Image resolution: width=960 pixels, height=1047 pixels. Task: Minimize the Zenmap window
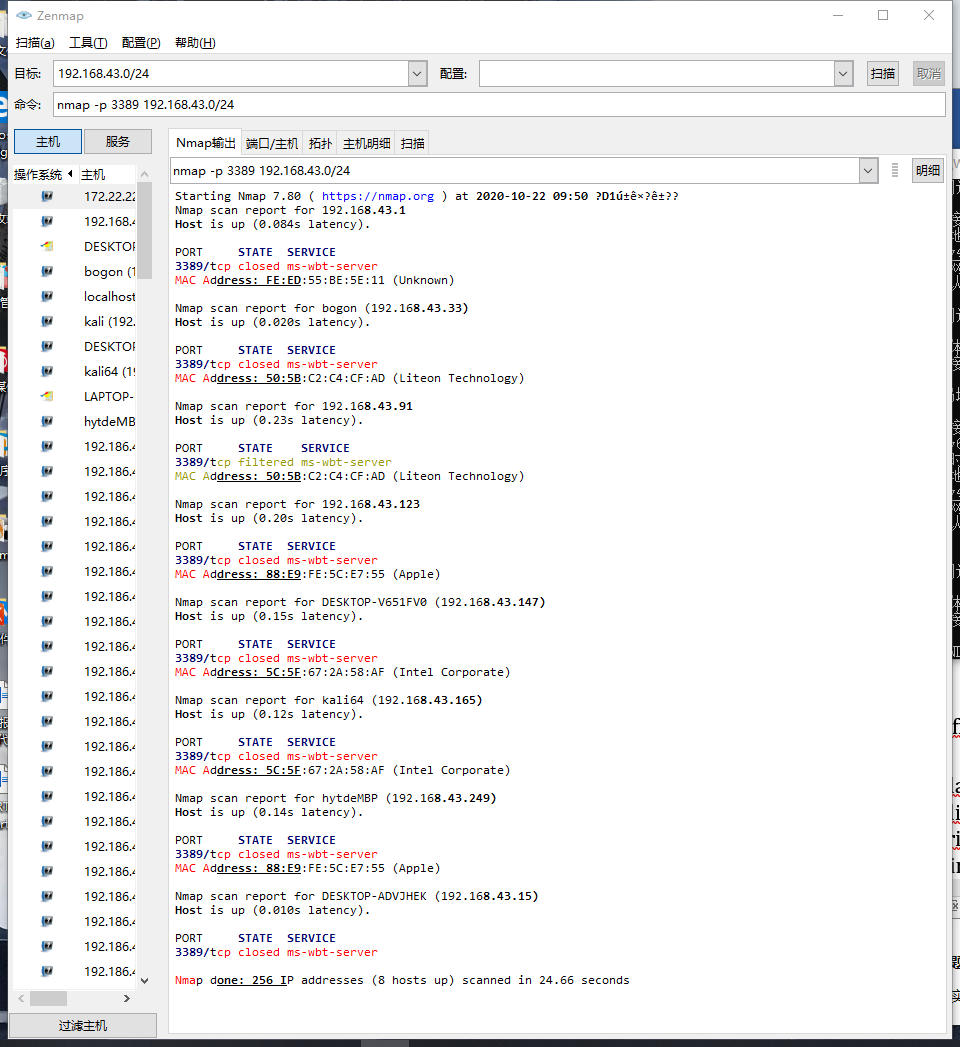tap(838, 15)
